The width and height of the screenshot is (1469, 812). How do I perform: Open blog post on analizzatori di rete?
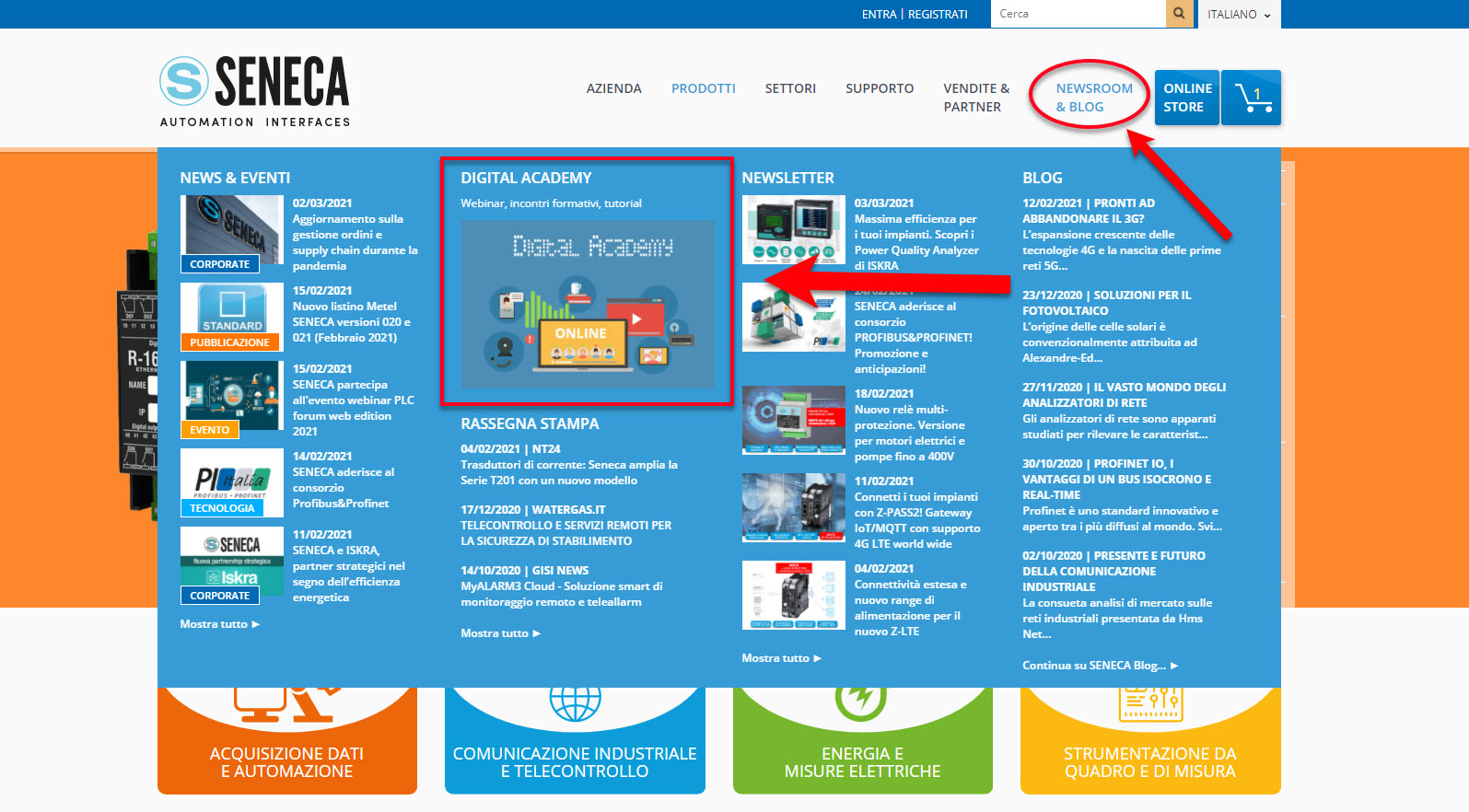1125,411
